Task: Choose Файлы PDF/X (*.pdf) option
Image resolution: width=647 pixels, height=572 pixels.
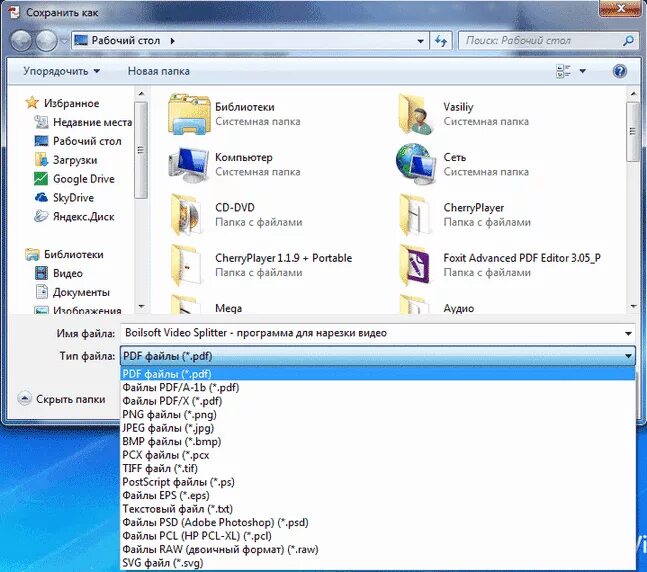Action: tap(378, 401)
